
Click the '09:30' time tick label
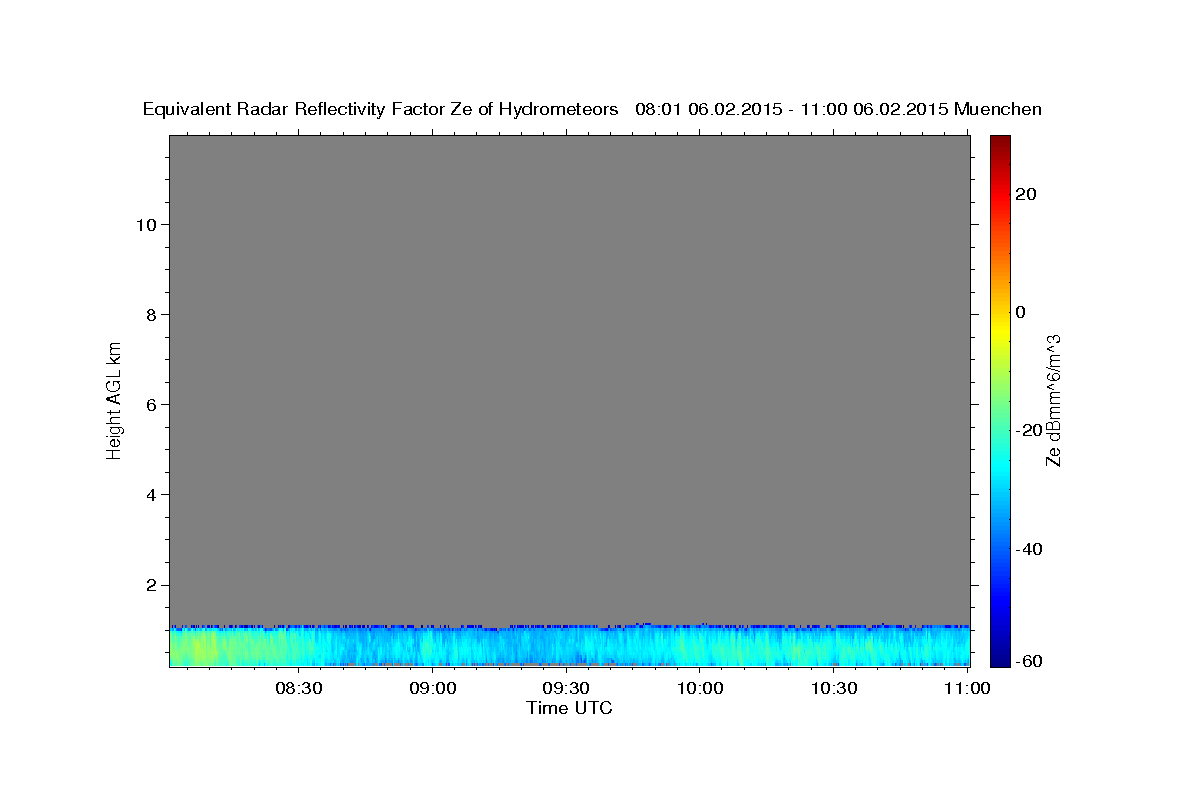tap(567, 688)
